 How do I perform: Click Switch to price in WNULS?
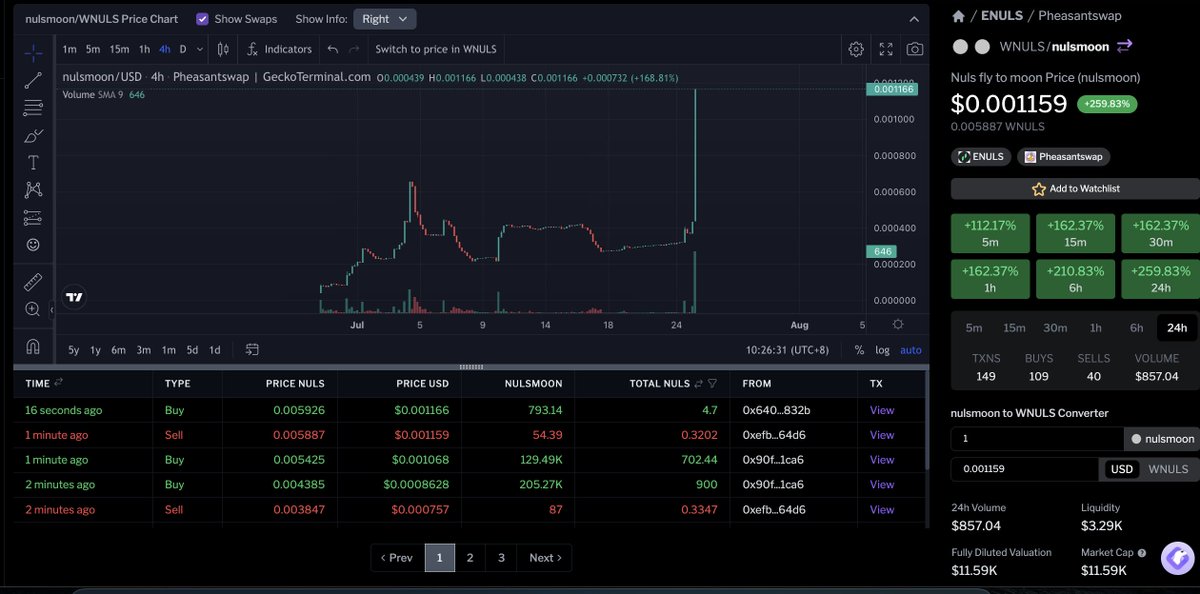(436, 49)
